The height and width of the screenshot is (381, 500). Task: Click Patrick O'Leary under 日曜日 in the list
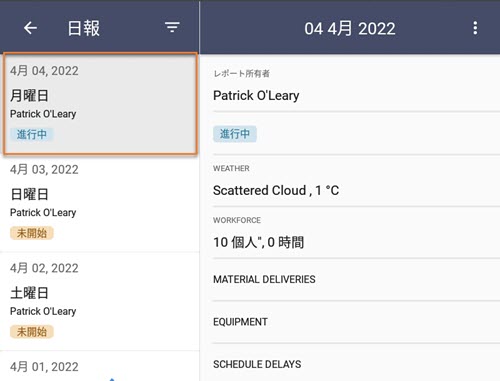point(43,212)
